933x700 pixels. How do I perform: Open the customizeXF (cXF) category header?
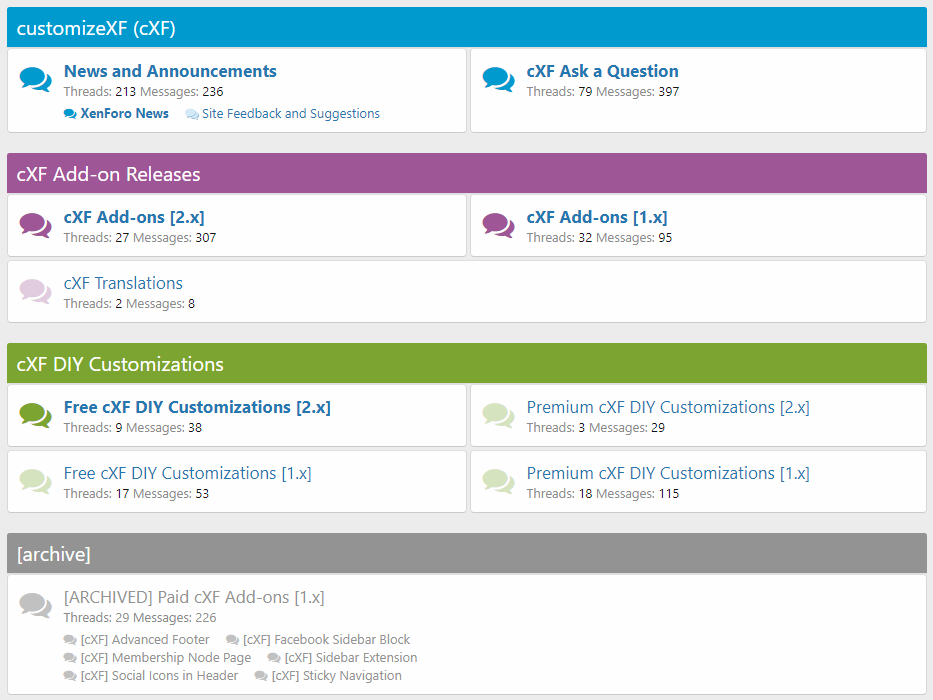pos(96,28)
